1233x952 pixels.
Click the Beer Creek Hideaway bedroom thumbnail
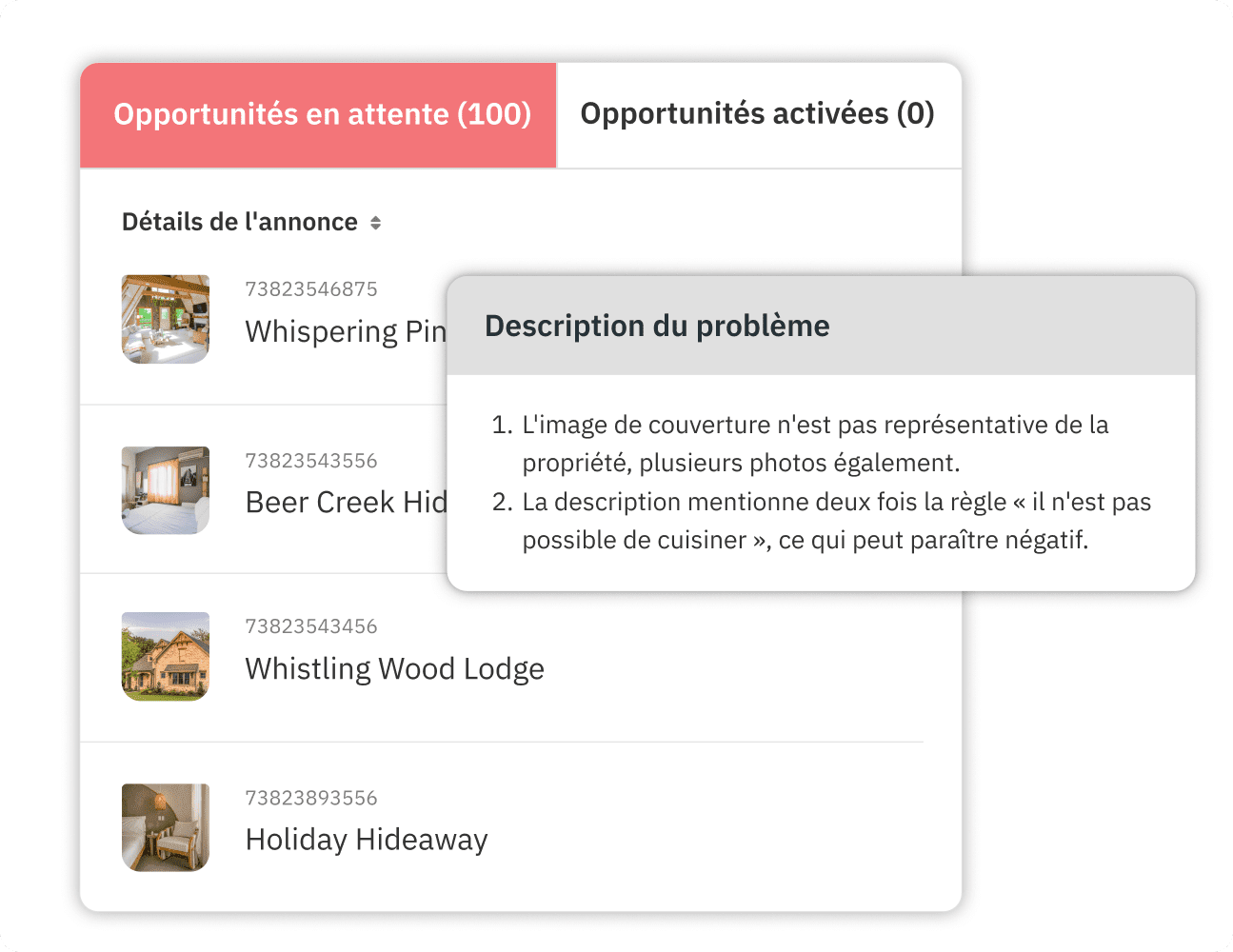click(x=165, y=490)
